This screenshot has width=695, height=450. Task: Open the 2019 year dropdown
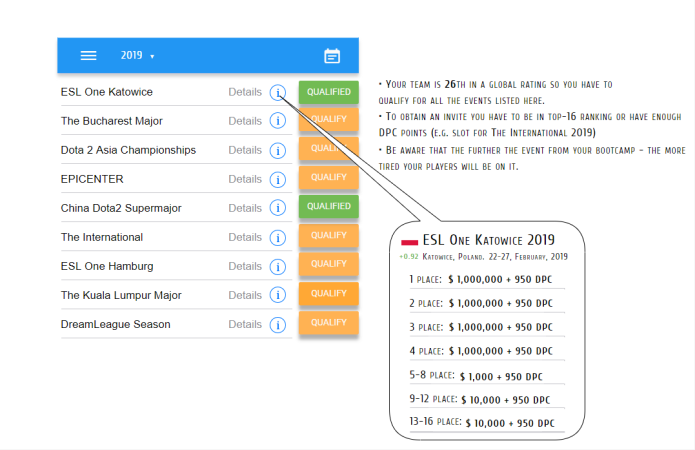pyautogui.click(x=137, y=55)
